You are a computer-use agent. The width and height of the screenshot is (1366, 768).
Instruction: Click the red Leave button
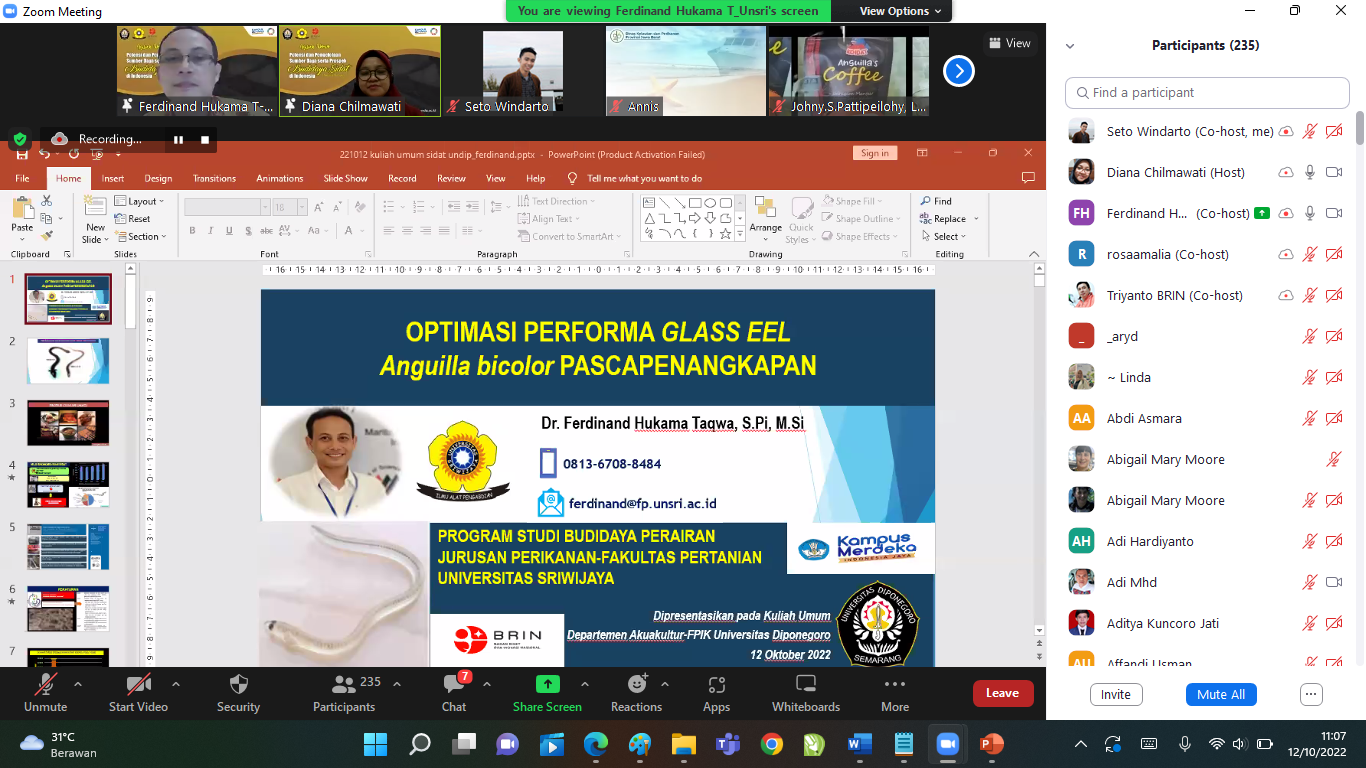pos(1002,693)
